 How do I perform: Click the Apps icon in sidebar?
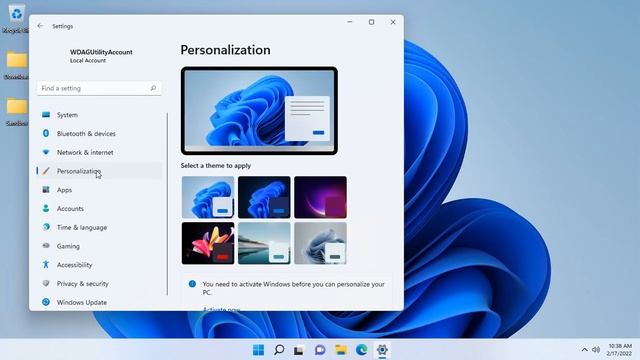coord(46,190)
